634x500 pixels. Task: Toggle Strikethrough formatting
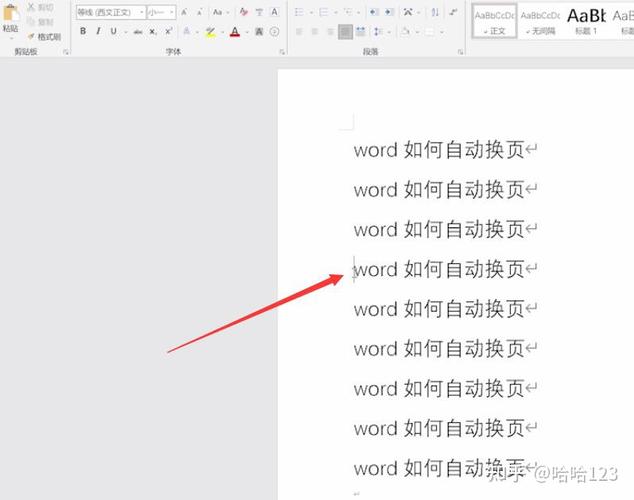138,31
